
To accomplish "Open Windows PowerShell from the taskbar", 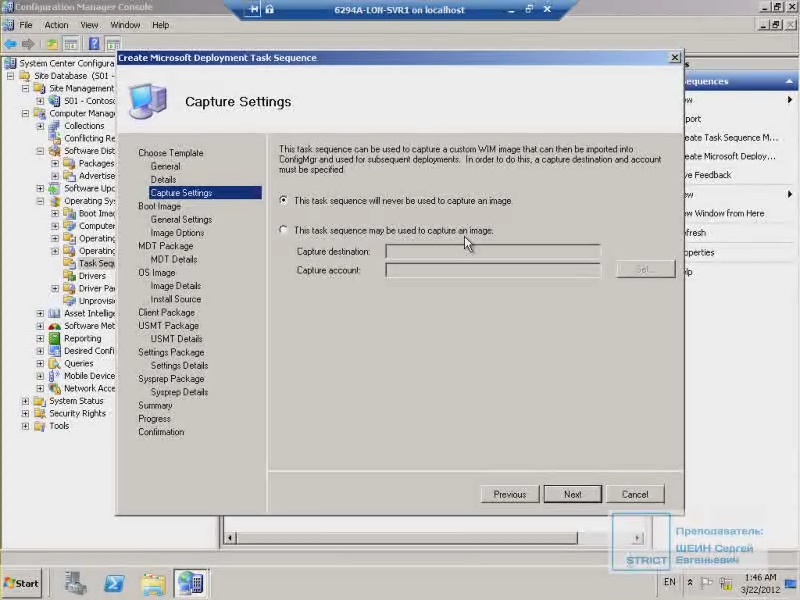I will 115,583.
